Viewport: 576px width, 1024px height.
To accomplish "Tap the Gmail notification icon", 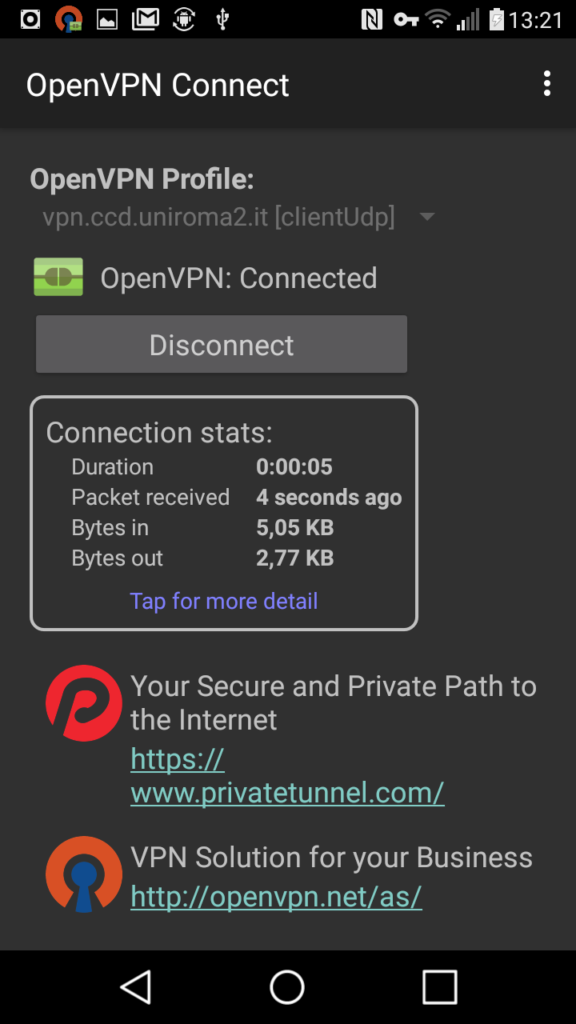I will (x=145, y=20).
